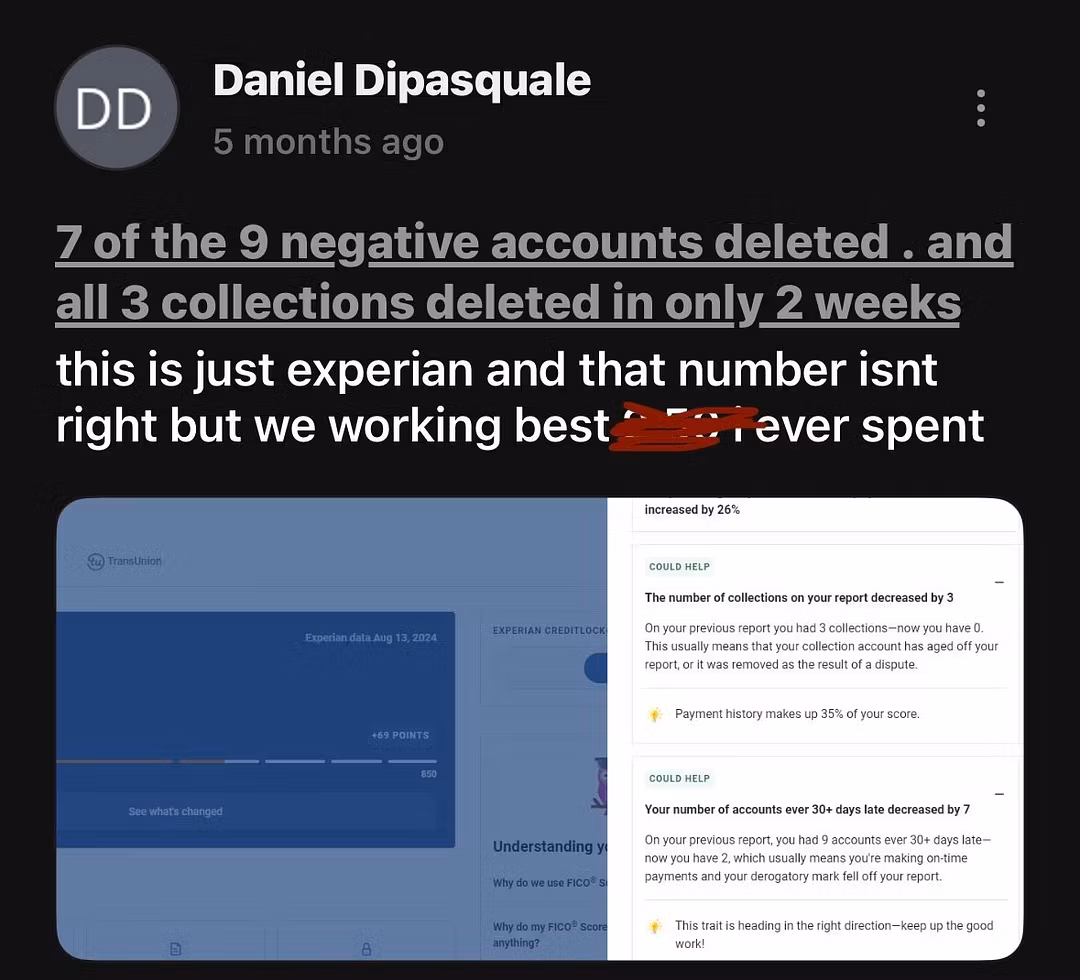Open Daniel Dipasquale's profile name

click(402, 81)
